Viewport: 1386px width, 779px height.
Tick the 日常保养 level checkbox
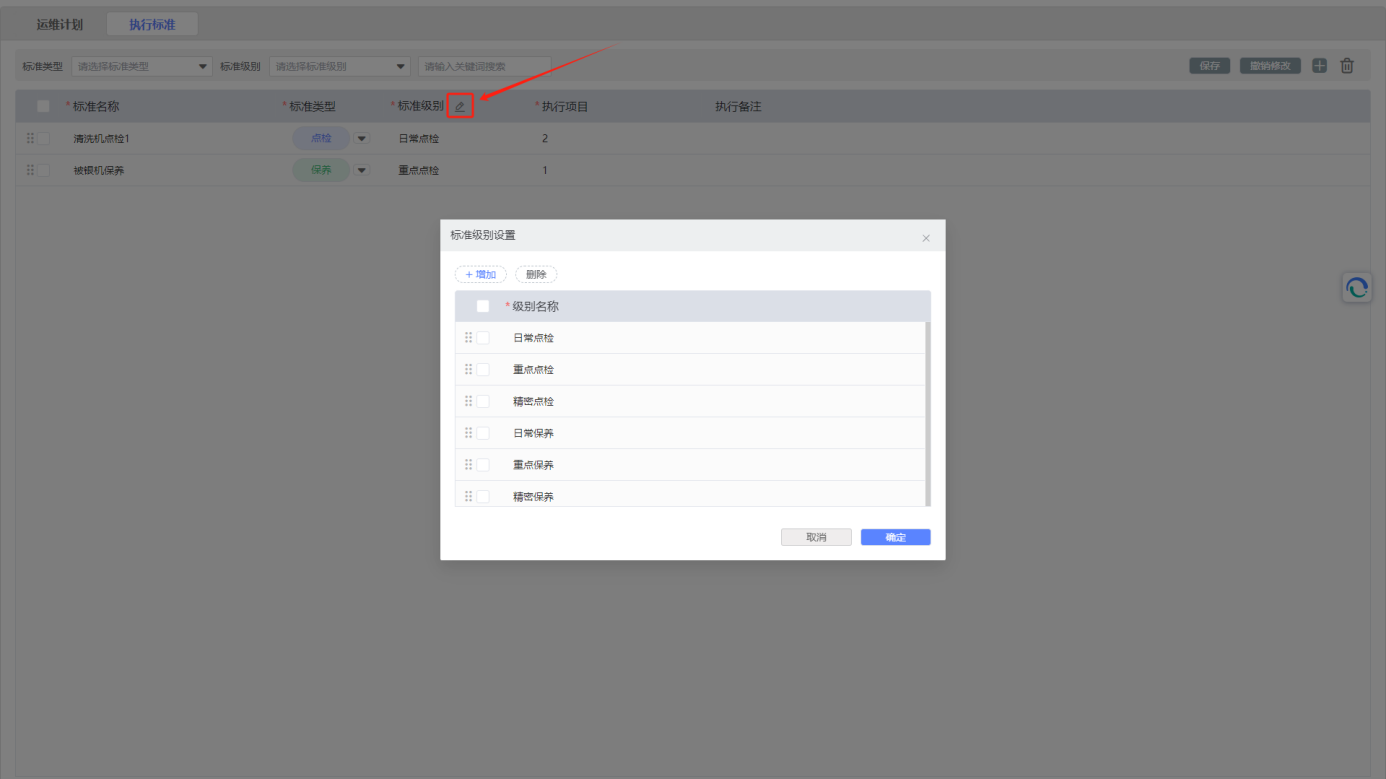pyautogui.click(x=483, y=433)
